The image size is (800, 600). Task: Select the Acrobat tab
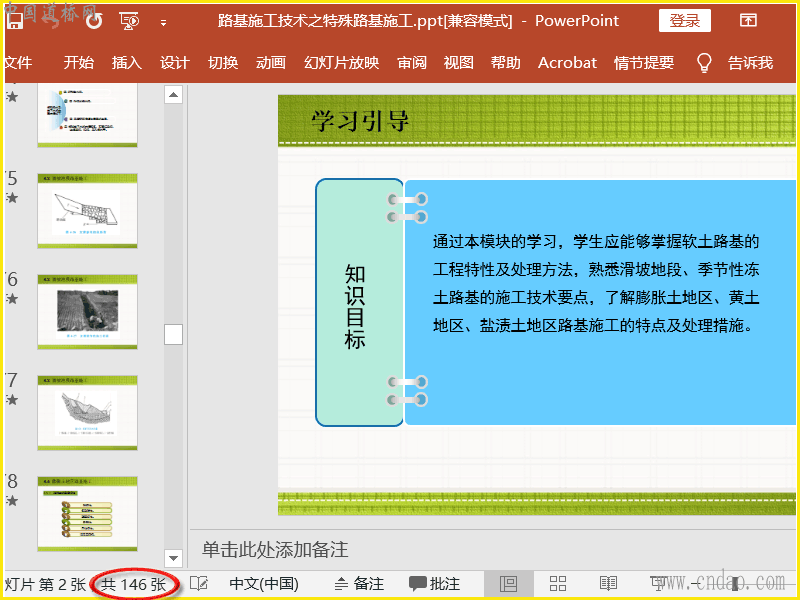coord(567,62)
